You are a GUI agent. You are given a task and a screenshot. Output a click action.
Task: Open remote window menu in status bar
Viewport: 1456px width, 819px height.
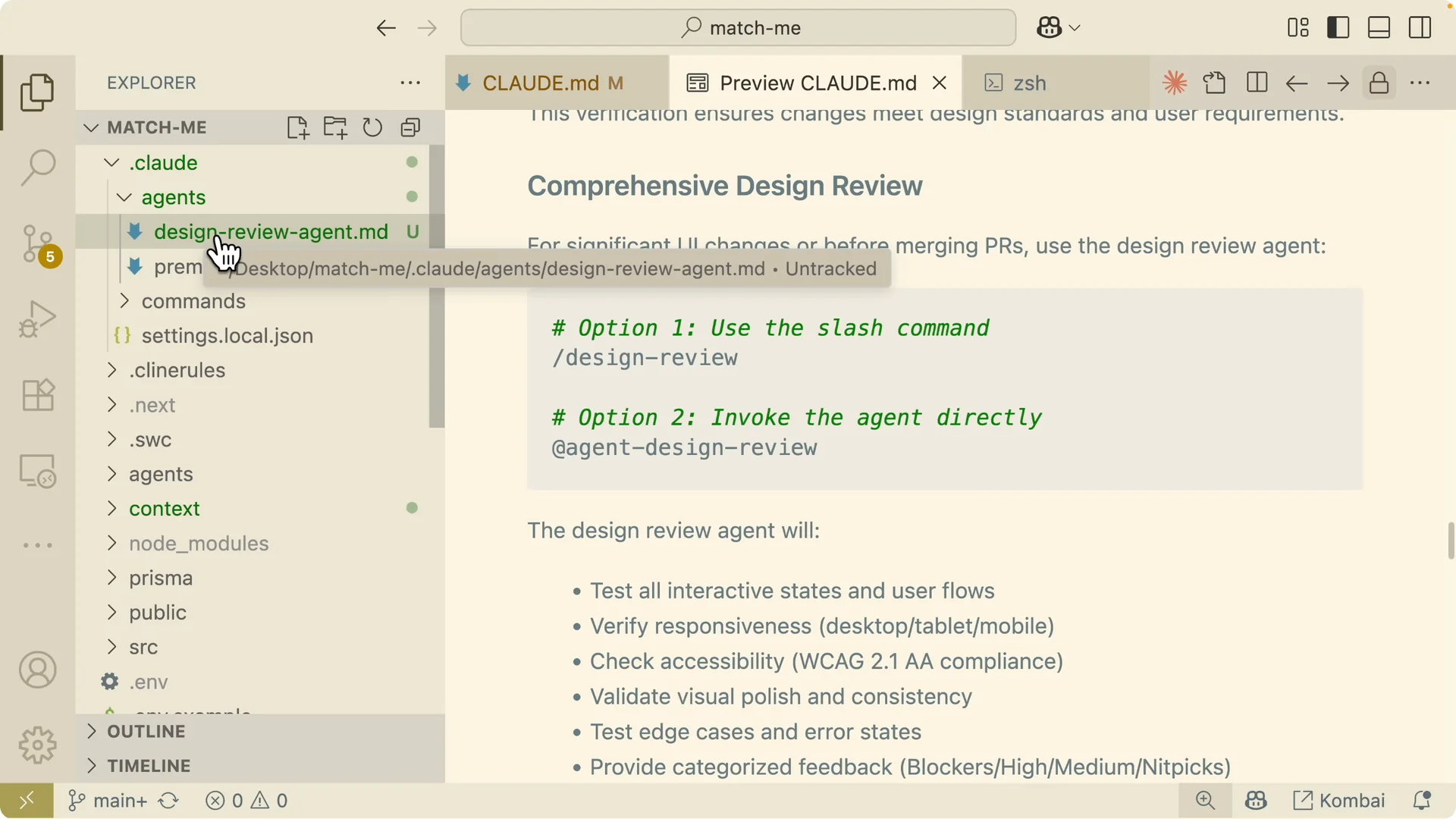(x=27, y=801)
